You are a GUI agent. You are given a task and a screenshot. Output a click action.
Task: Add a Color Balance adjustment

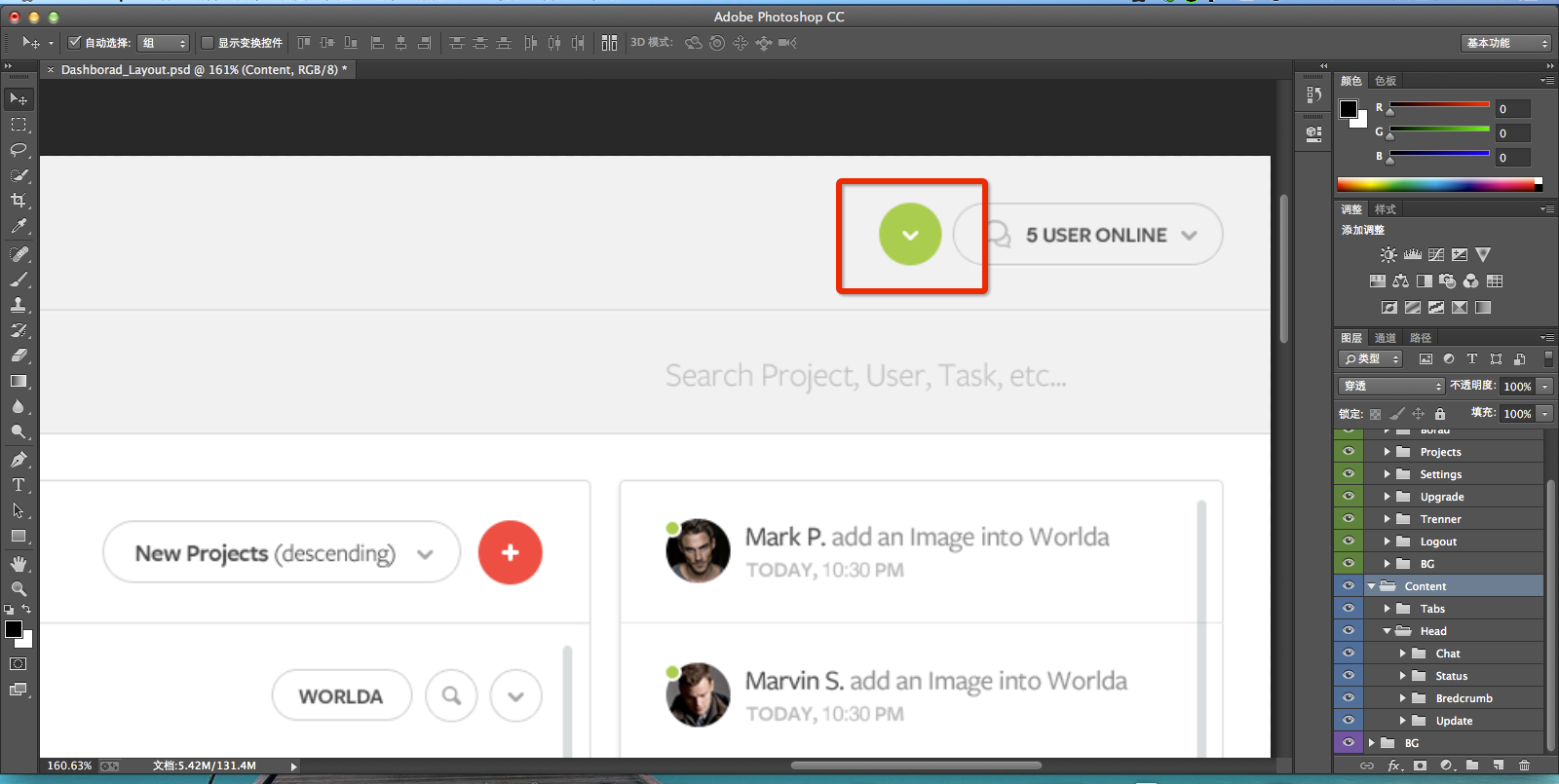point(1400,281)
